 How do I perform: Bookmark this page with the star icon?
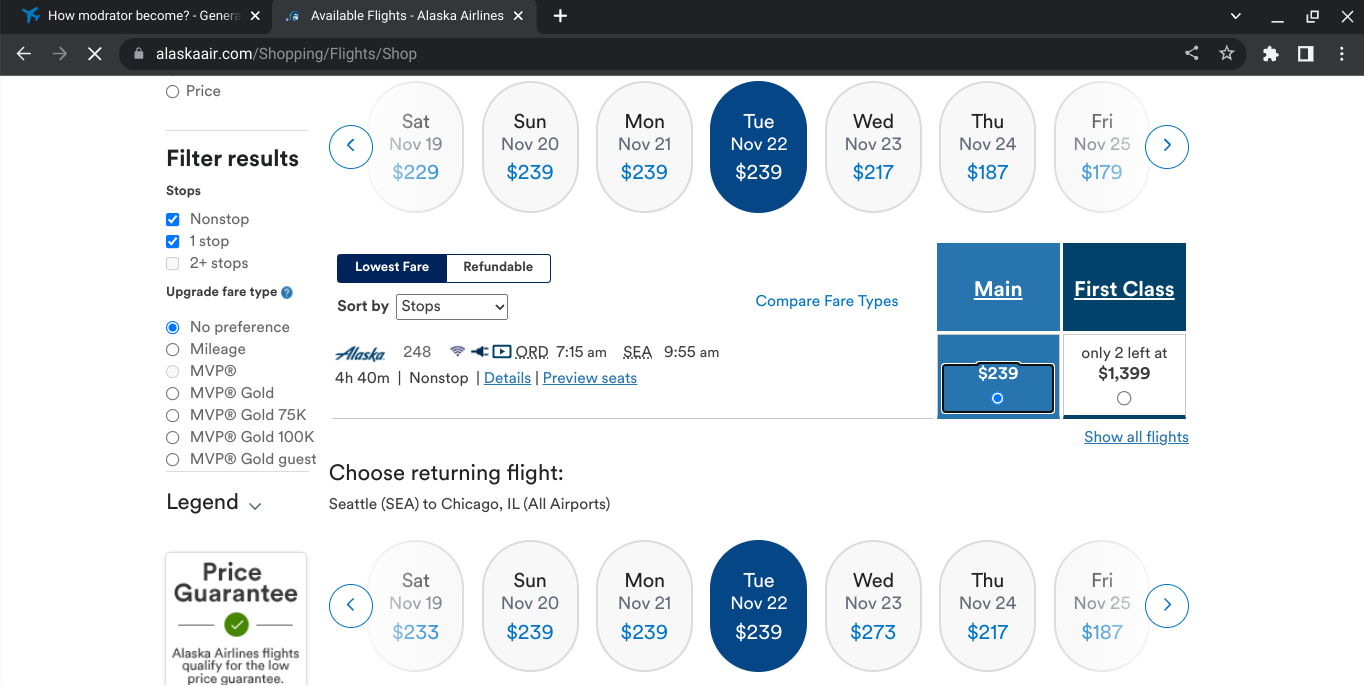click(x=1227, y=54)
